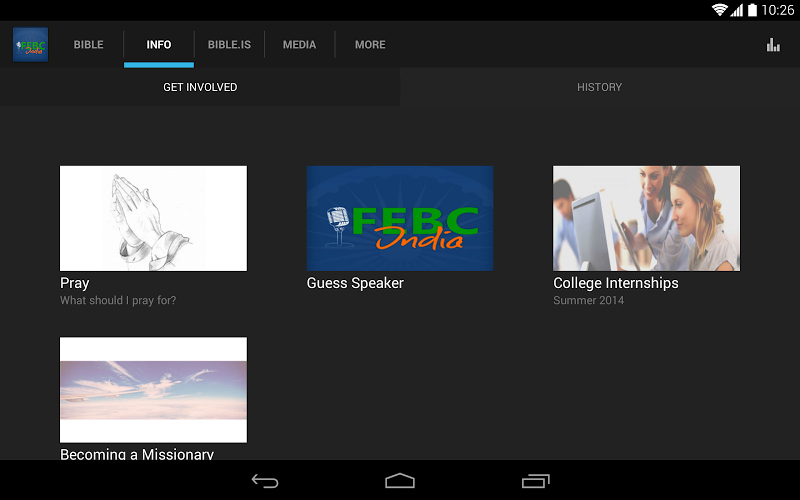
Task: Tap the 'Summer 2014' subtitle
Action: pos(588,301)
